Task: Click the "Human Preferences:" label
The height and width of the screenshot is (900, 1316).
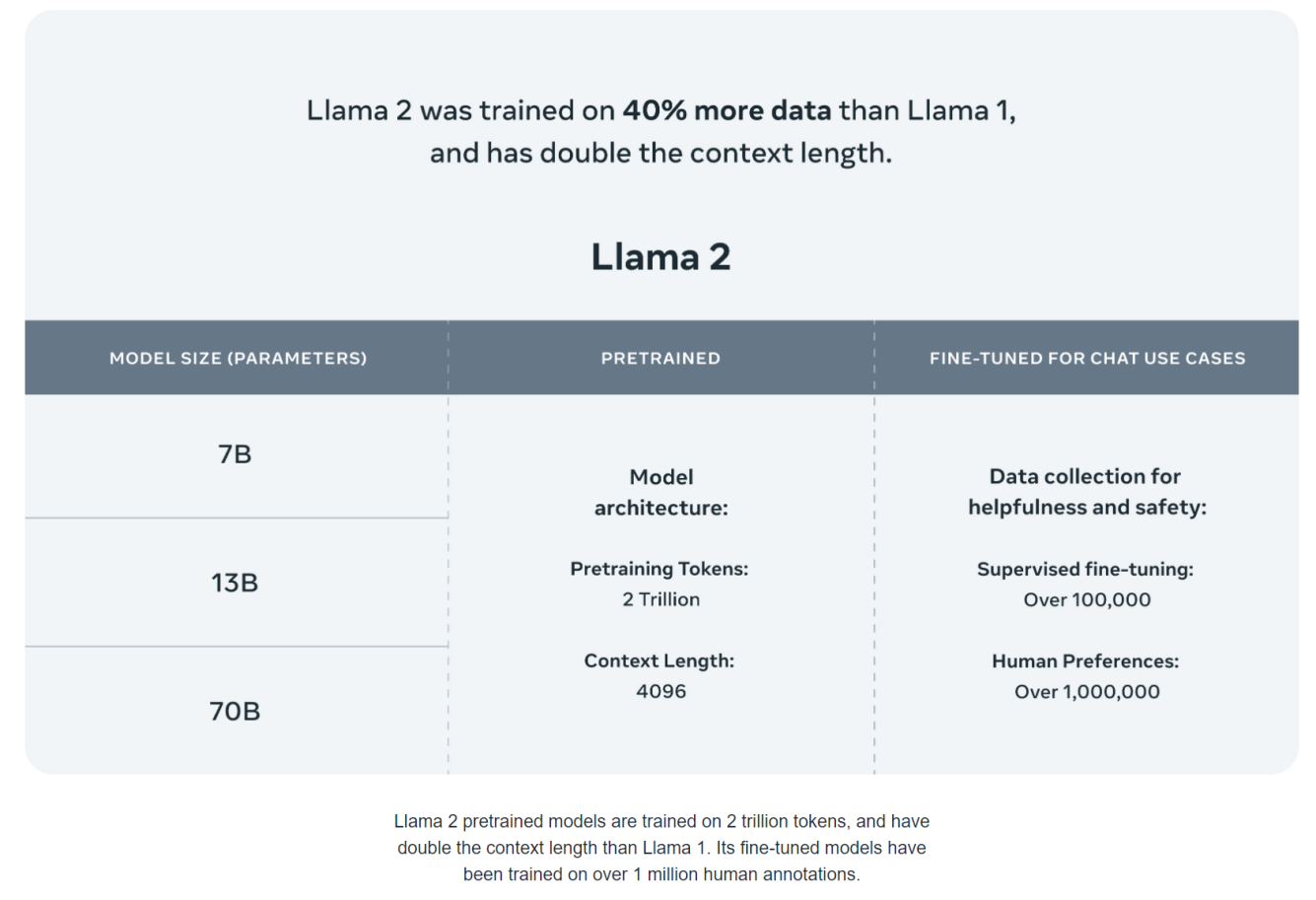Action: [1084, 660]
